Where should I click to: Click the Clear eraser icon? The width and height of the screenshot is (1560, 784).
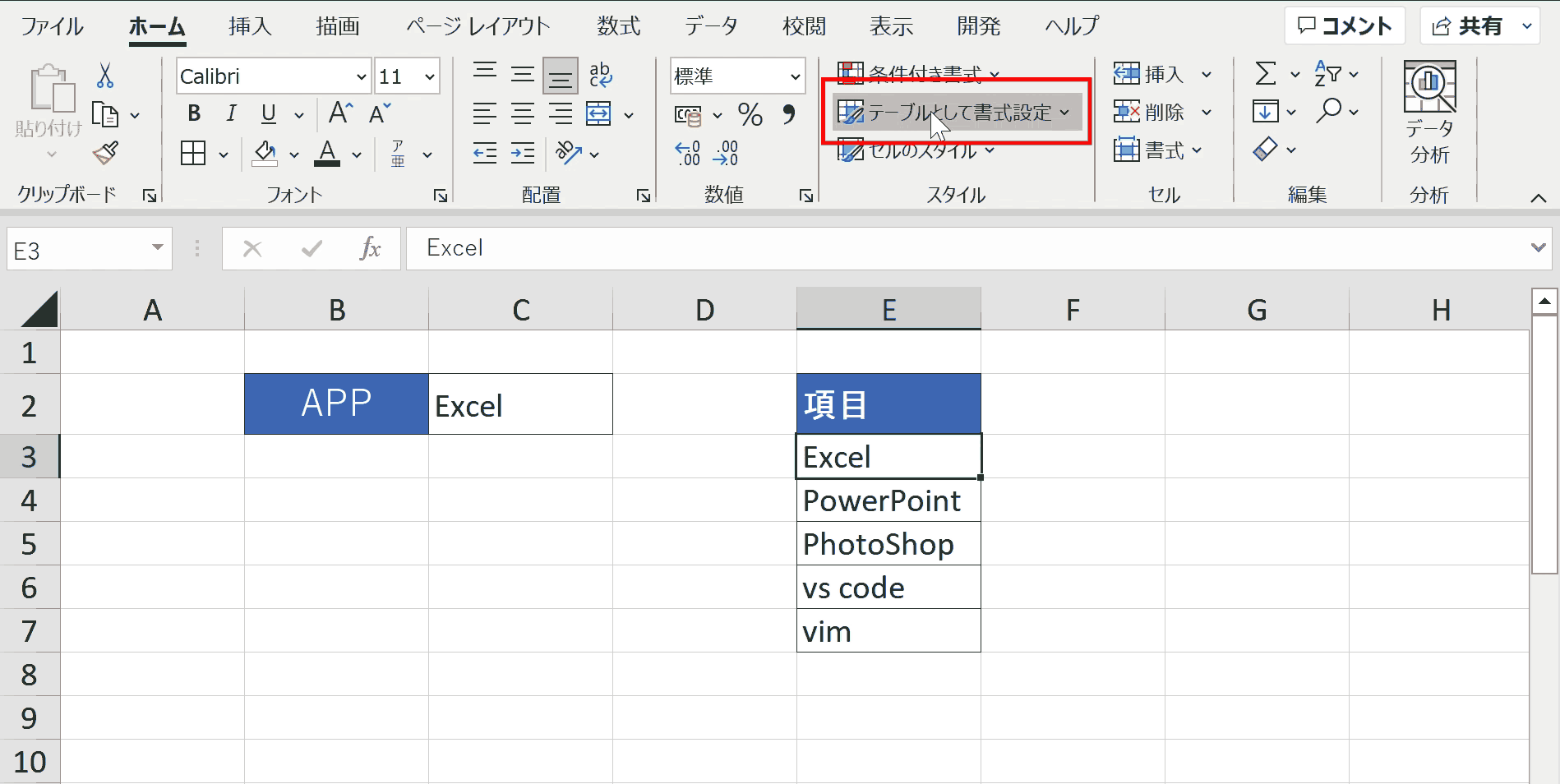[1266, 149]
